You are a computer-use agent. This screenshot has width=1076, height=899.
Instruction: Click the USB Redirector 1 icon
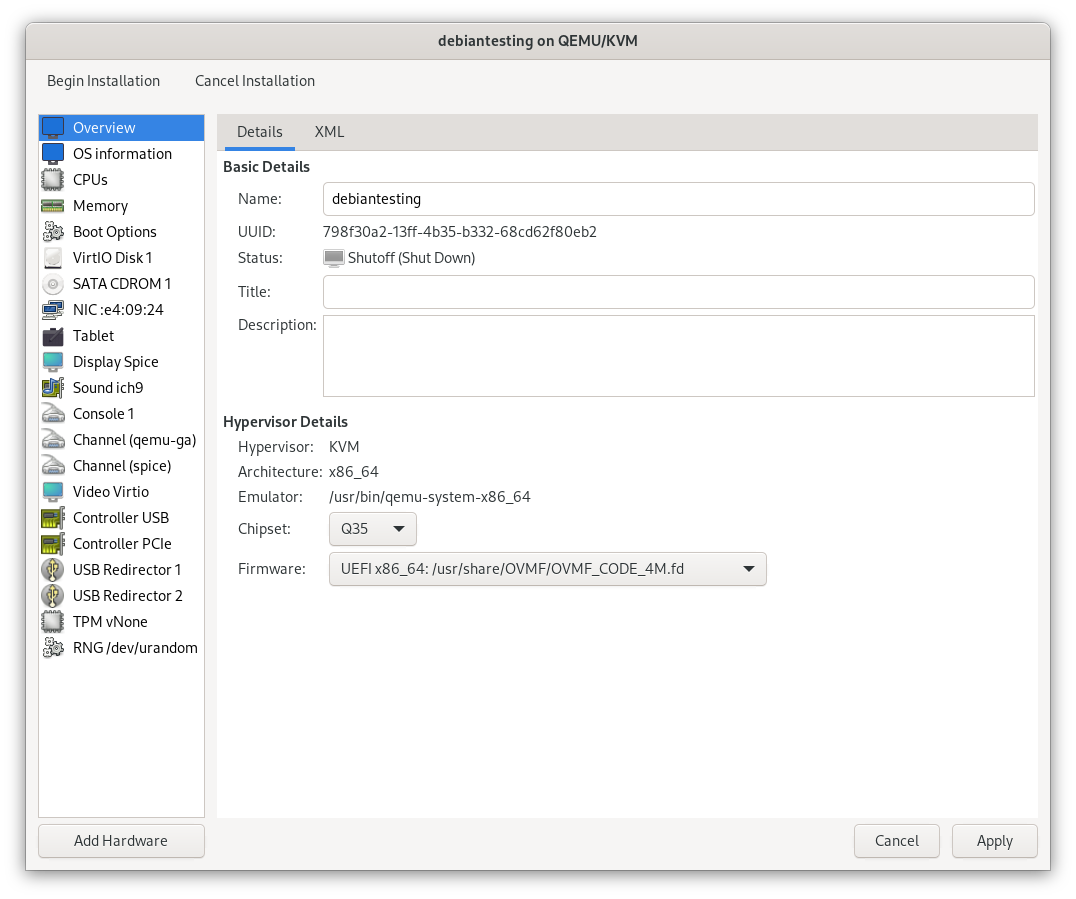point(53,570)
